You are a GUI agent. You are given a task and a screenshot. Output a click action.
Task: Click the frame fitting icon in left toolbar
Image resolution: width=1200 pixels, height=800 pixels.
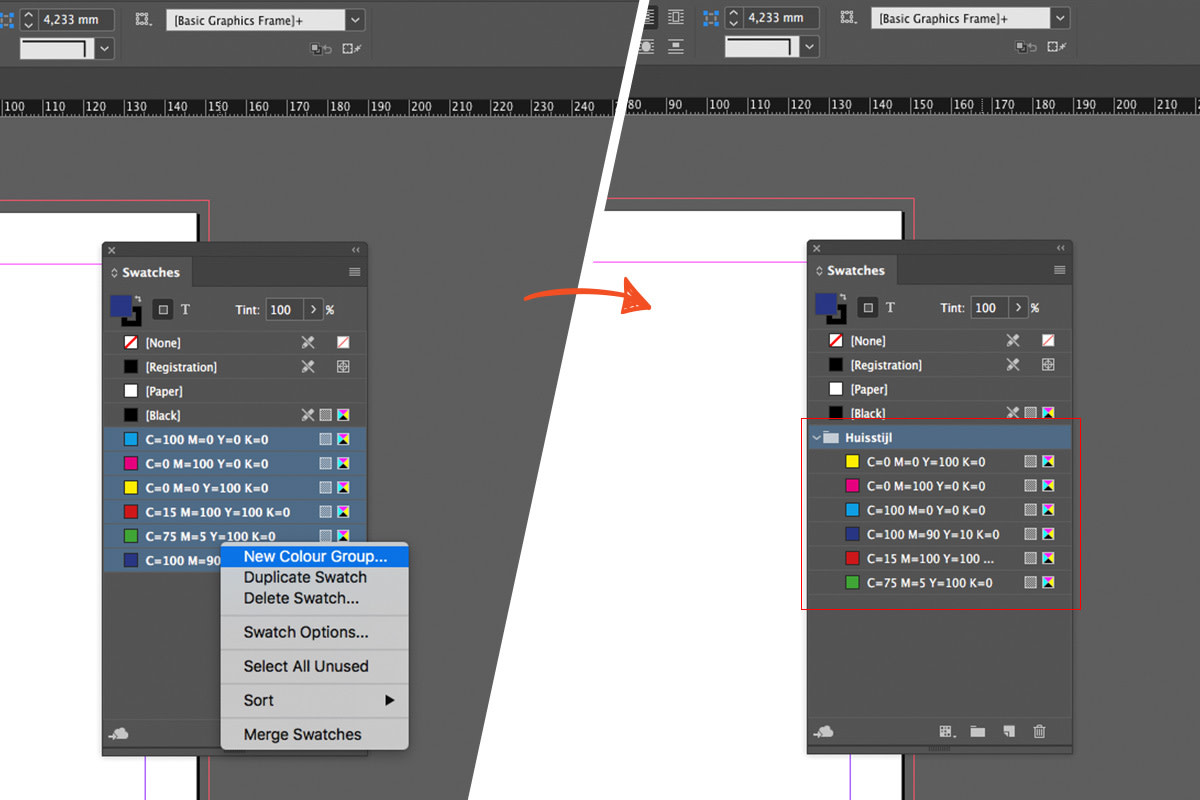point(142,19)
